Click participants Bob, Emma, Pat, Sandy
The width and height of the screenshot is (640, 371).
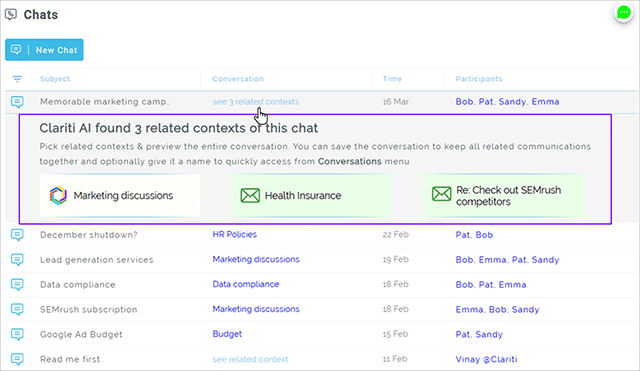click(507, 260)
